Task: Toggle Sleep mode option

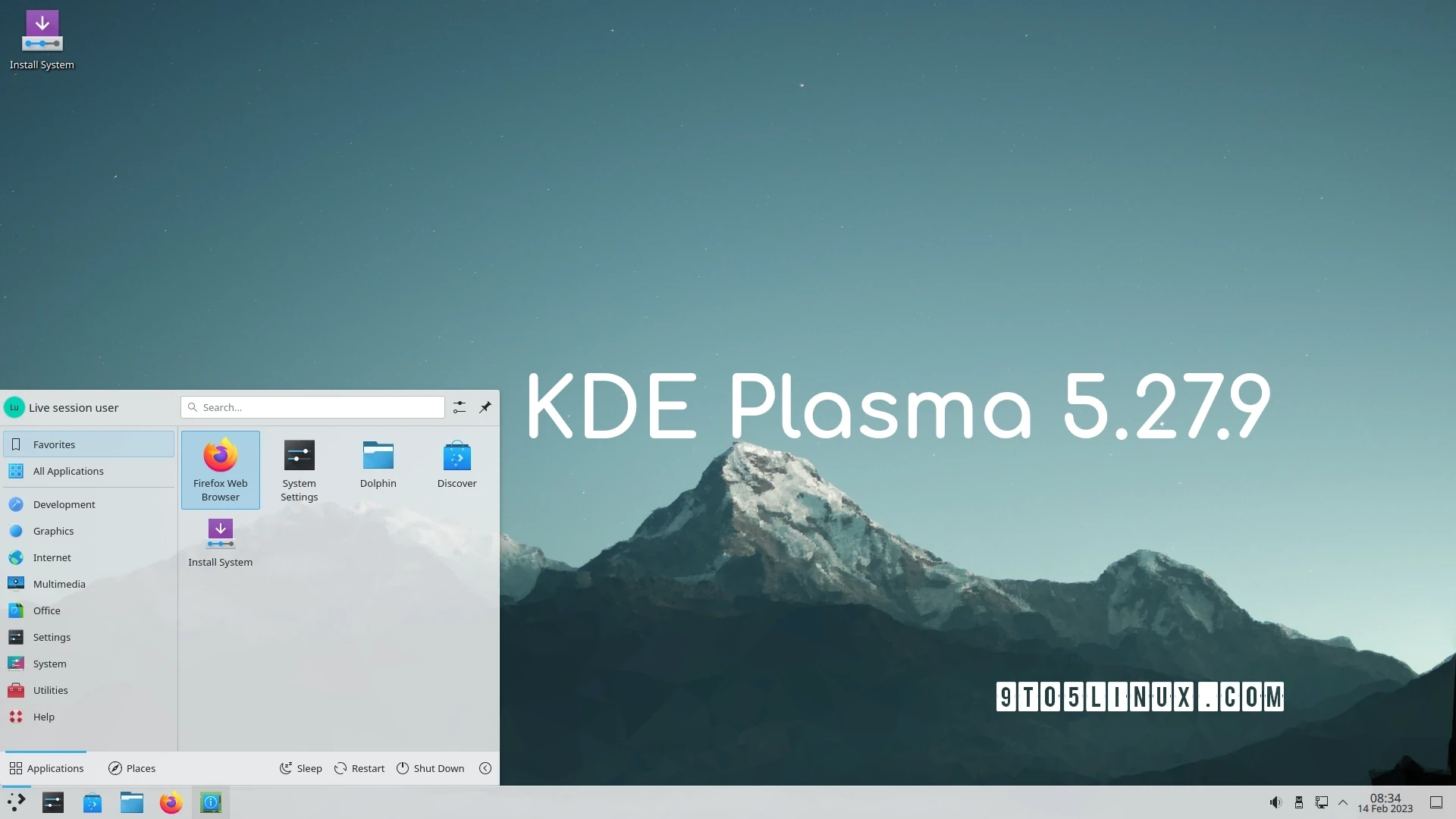Action: 300,768
